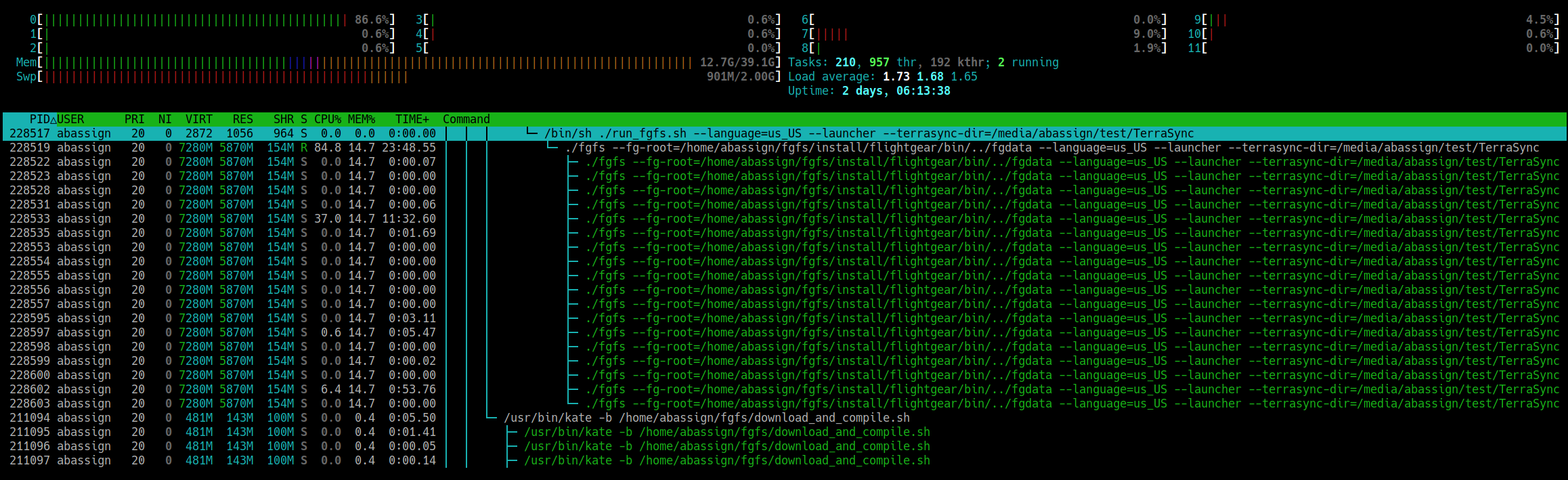Select process row with PID 228523
The width and height of the screenshot is (1568, 480).
(x=785, y=176)
